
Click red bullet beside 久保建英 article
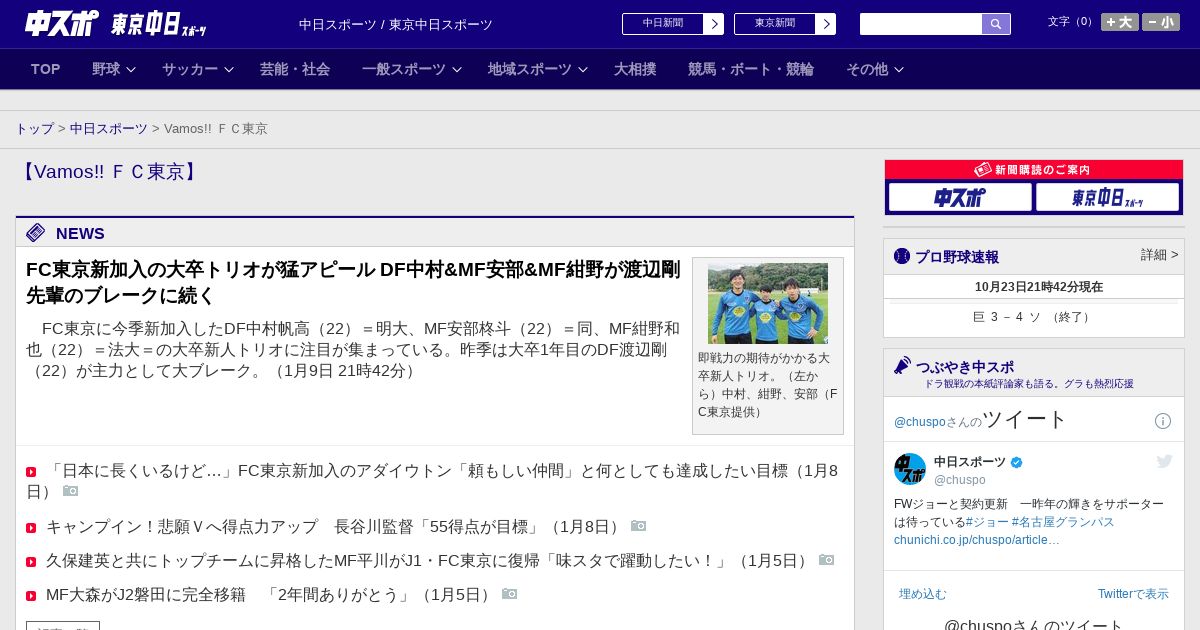click(x=31, y=562)
